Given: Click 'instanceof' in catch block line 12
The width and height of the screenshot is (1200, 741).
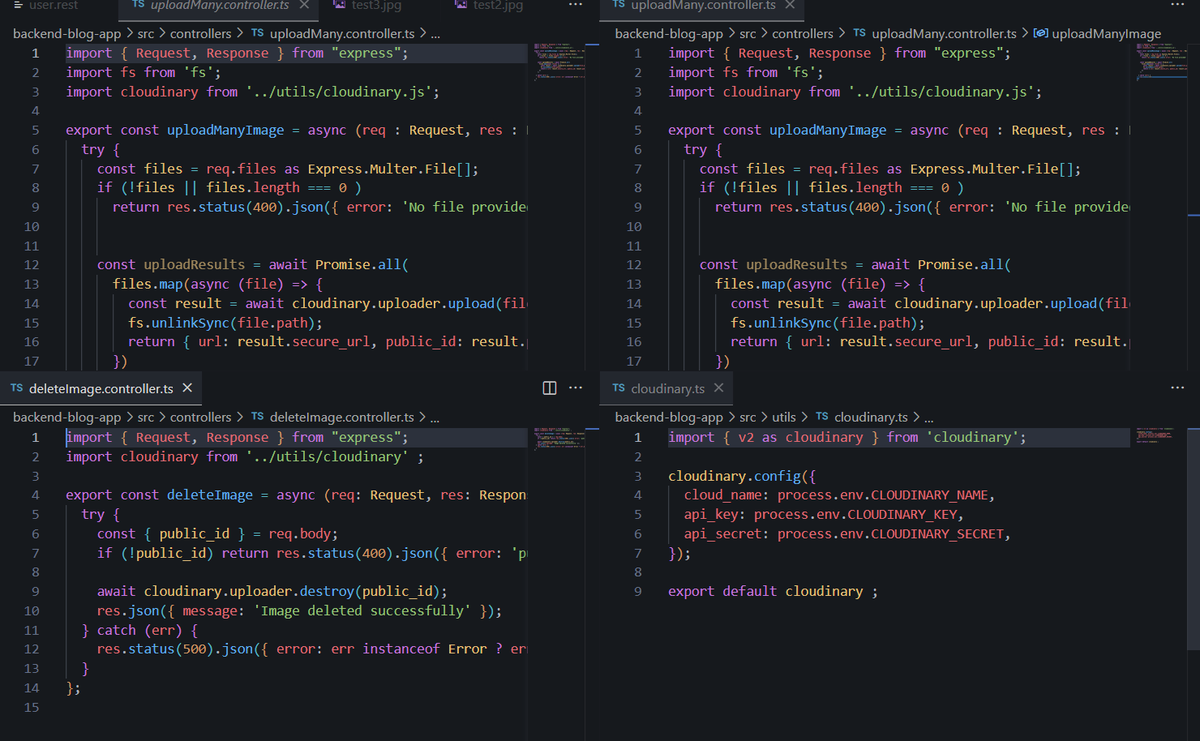Looking at the screenshot, I should click(401, 648).
